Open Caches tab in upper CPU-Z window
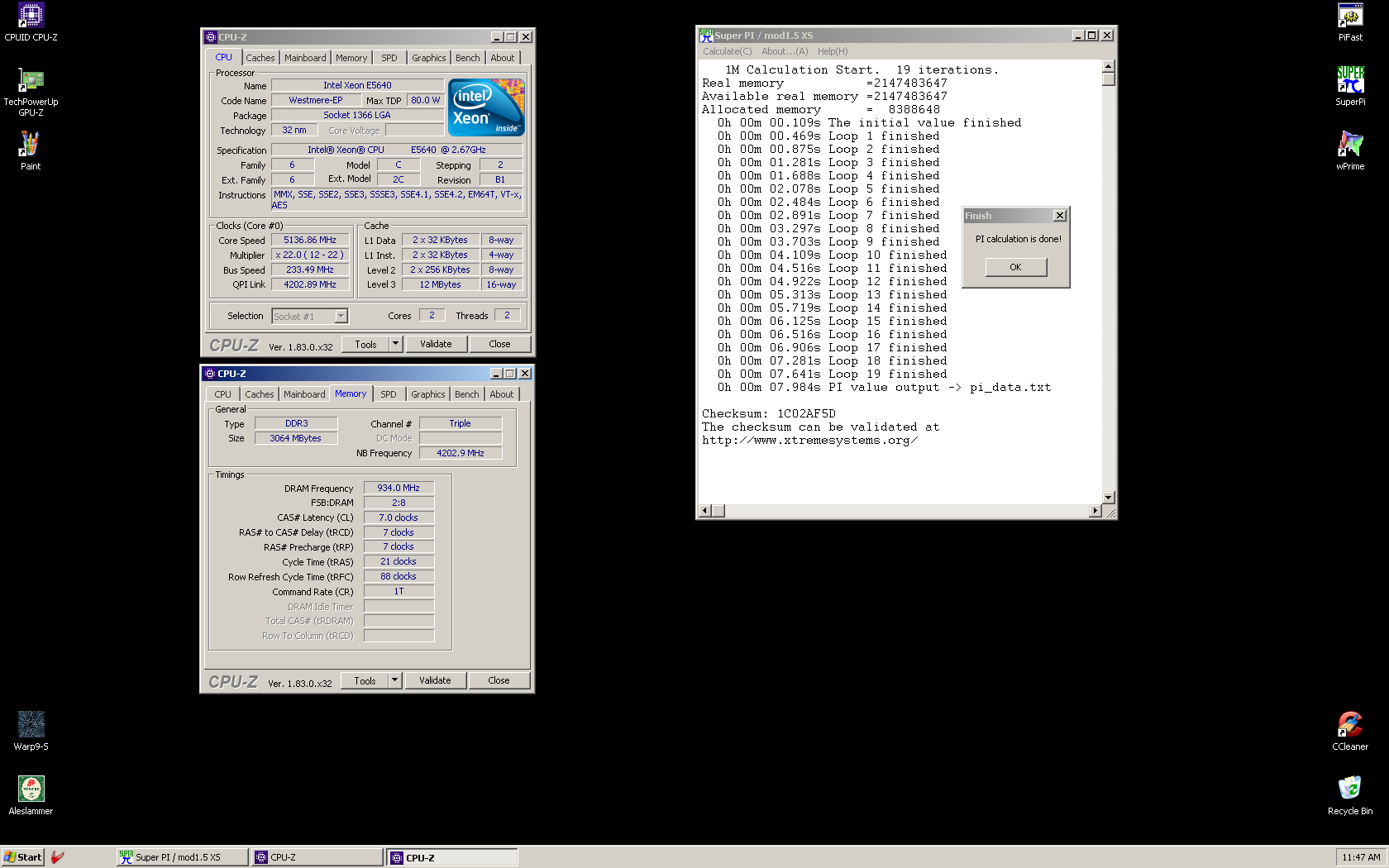This screenshot has height=868, width=1389. tap(260, 58)
